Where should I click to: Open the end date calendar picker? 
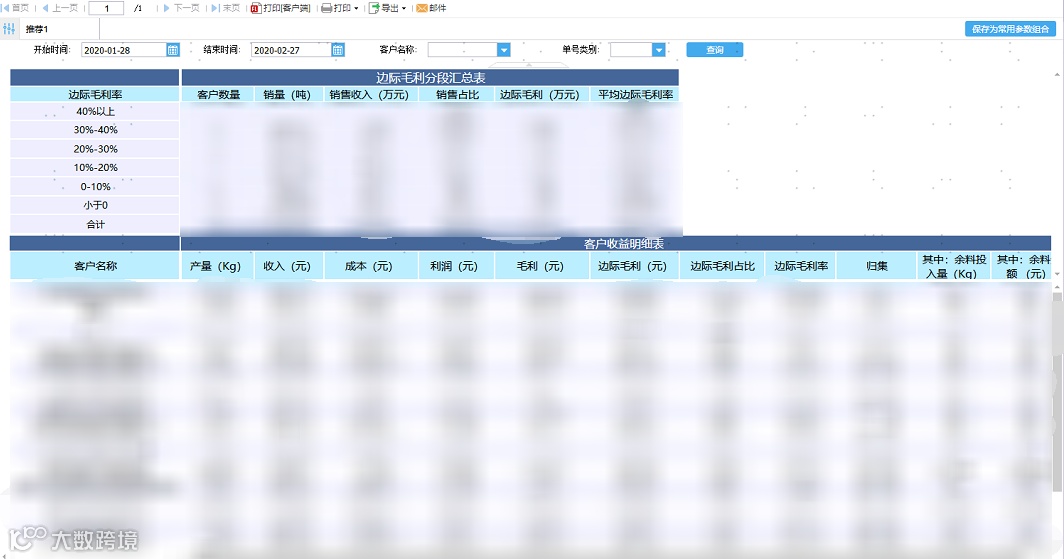tap(338, 50)
